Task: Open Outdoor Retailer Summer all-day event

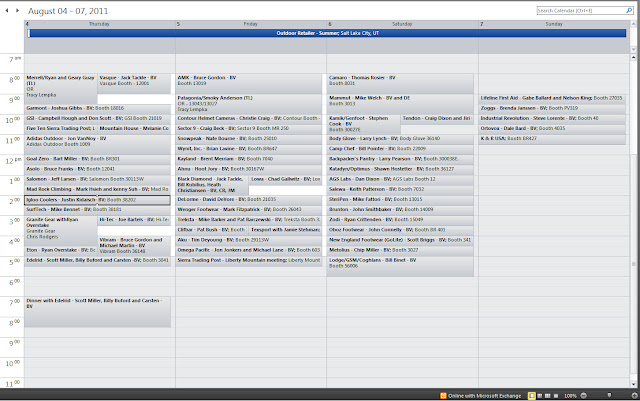Action: pyautogui.click(x=327, y=33)
